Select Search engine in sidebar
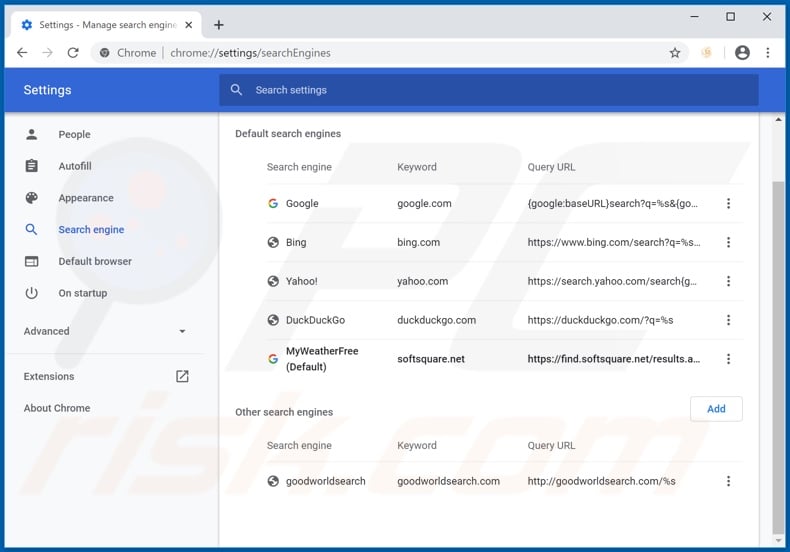Image resolution: width=790 pixels, height=552 pixels. [x=91, y=230]
